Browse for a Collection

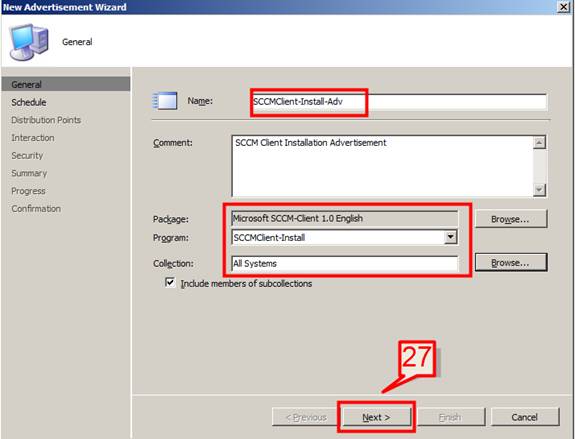click(511, 263)
